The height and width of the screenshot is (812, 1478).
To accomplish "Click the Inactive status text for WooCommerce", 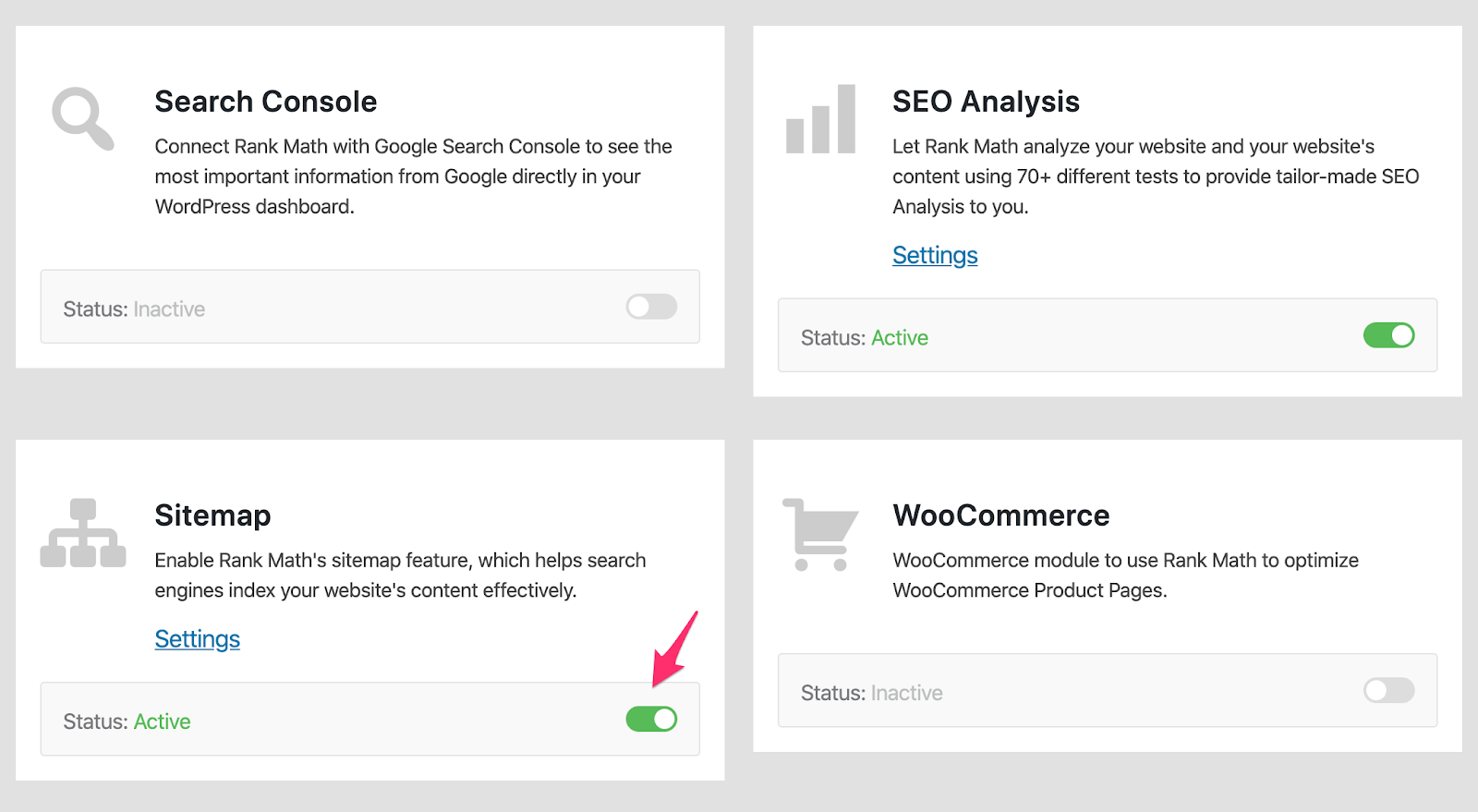I will point(906,693).
